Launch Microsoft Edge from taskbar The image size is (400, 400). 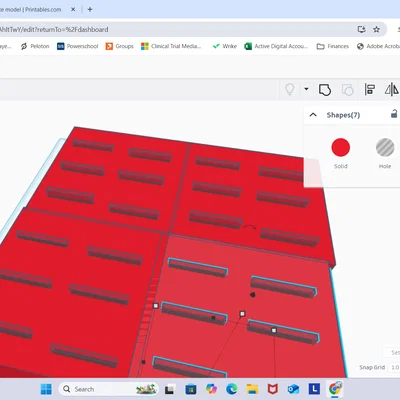point(232,389)
